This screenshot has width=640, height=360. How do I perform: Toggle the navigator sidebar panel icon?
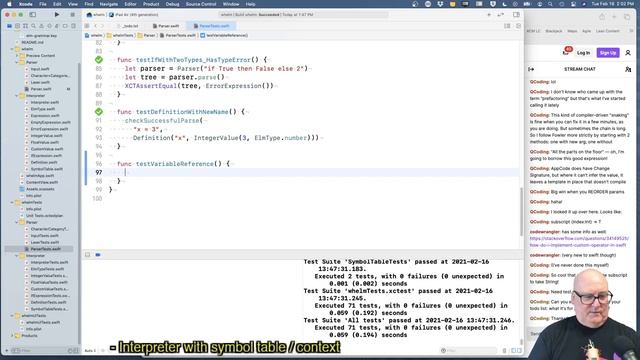(x=33, y=15)
